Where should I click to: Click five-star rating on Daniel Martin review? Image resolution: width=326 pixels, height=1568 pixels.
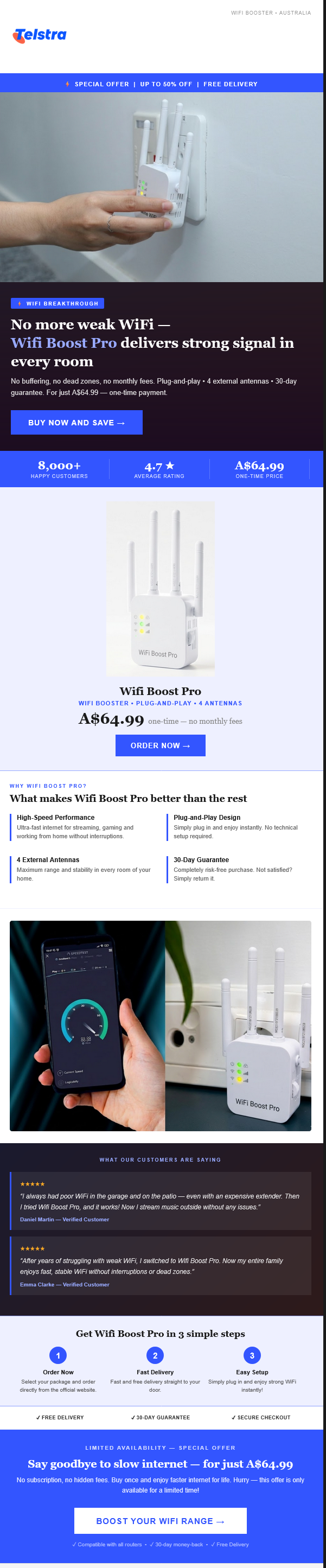point(32,1184)
